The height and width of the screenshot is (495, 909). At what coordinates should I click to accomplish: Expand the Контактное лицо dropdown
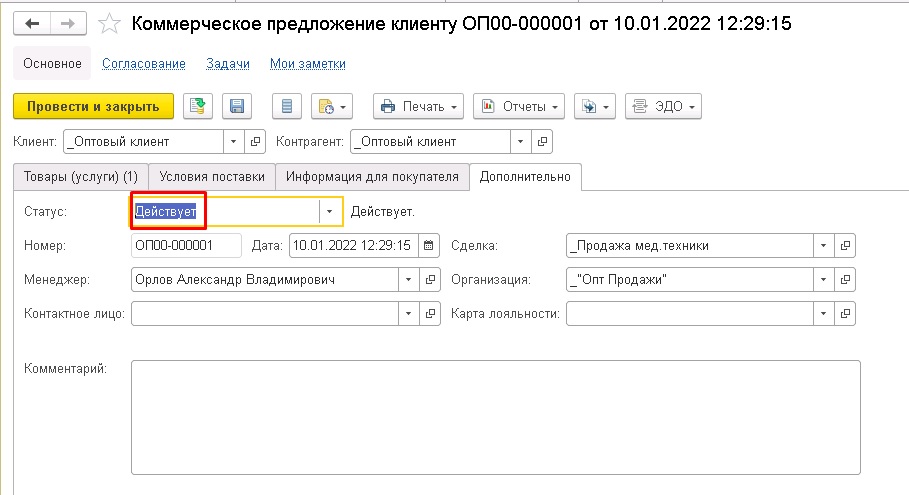click(408, 314)
